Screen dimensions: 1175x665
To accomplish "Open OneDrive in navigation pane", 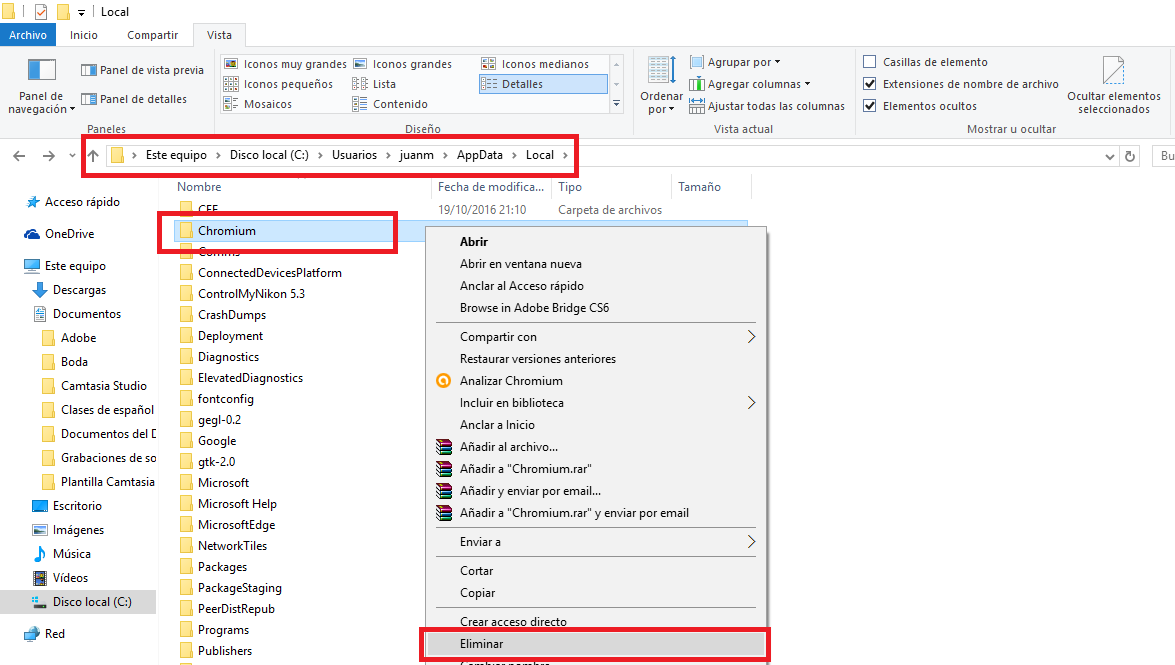I will [x=60, y=234].
